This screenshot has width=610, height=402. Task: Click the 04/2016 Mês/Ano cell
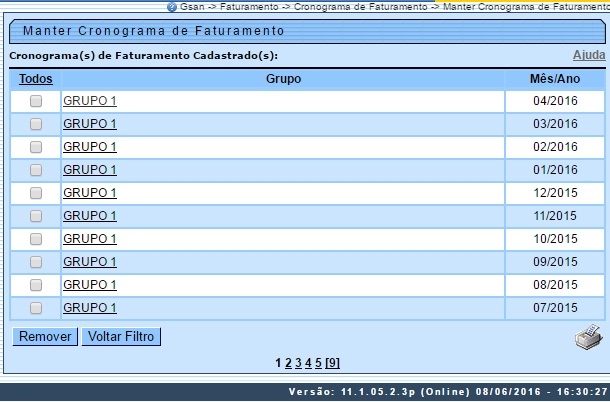click(555, 101)
